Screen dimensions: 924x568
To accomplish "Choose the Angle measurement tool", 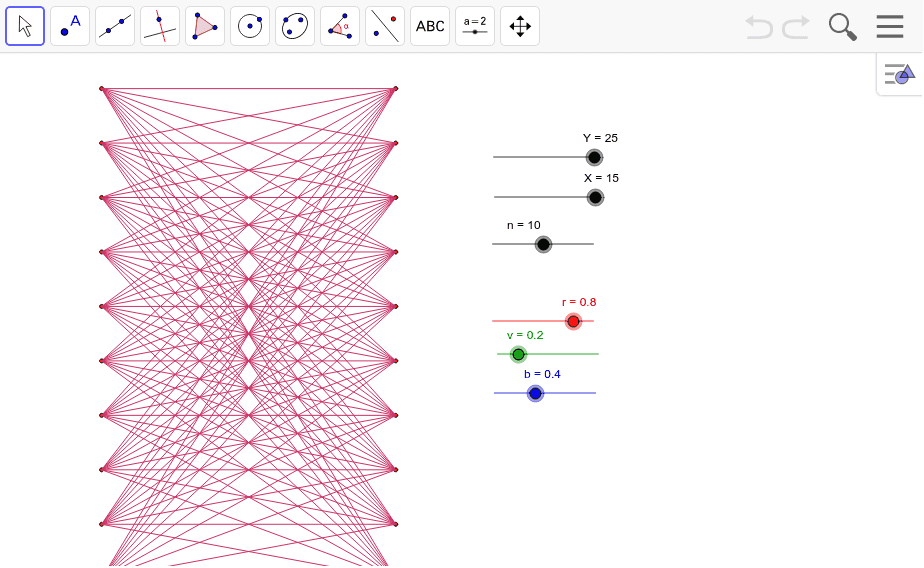I will point(340,26).
